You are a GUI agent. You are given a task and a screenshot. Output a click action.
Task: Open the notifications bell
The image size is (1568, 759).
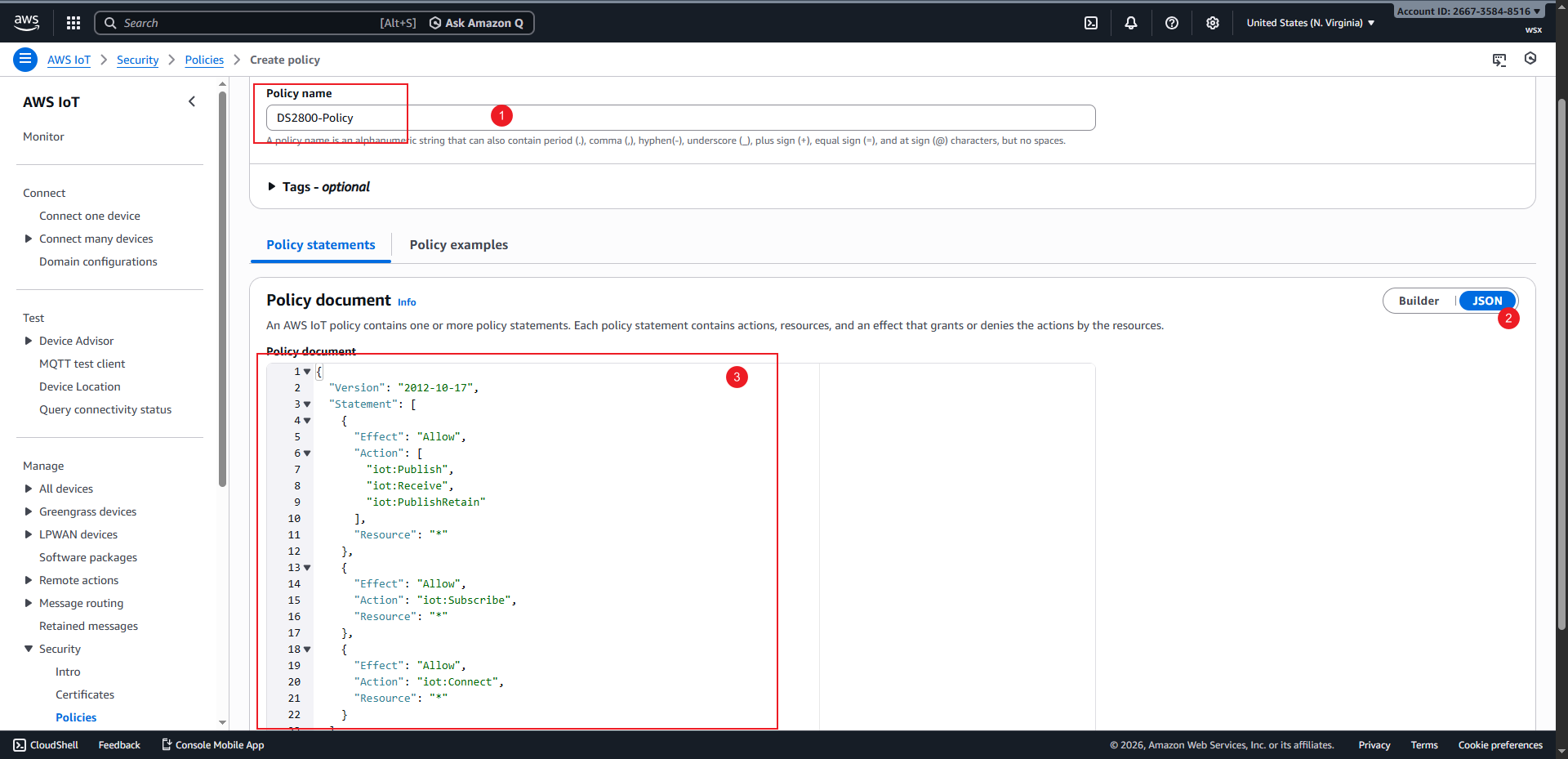coord(1131,23)
